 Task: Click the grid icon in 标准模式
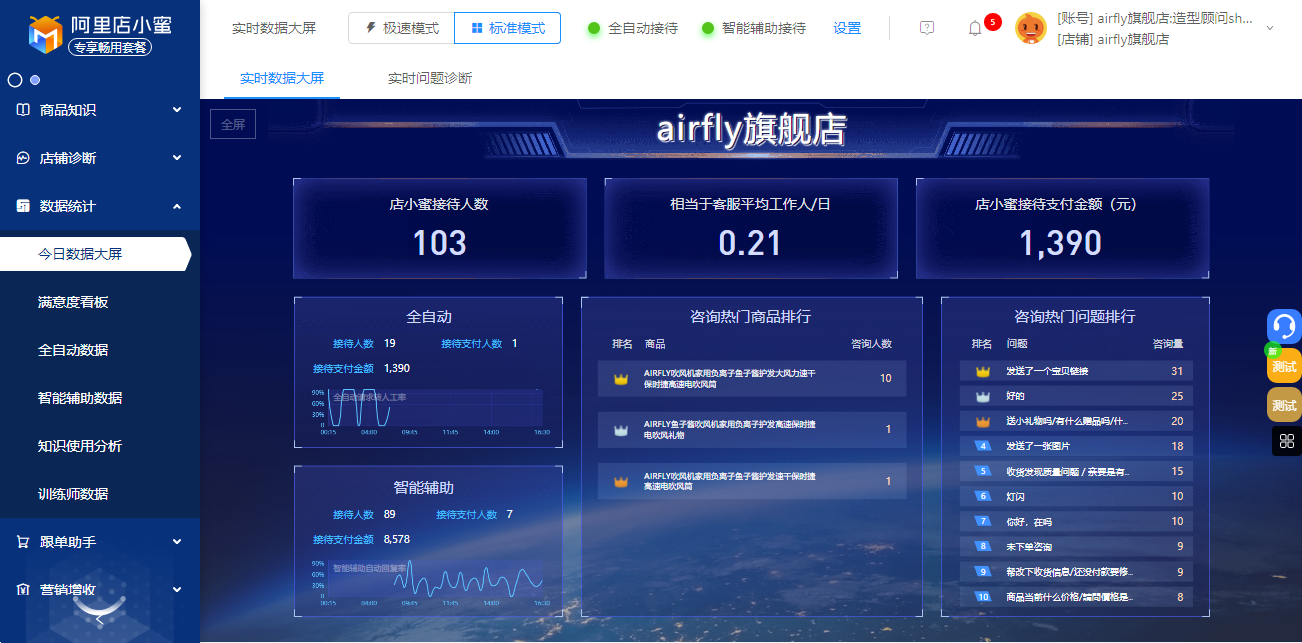[477, 28]
